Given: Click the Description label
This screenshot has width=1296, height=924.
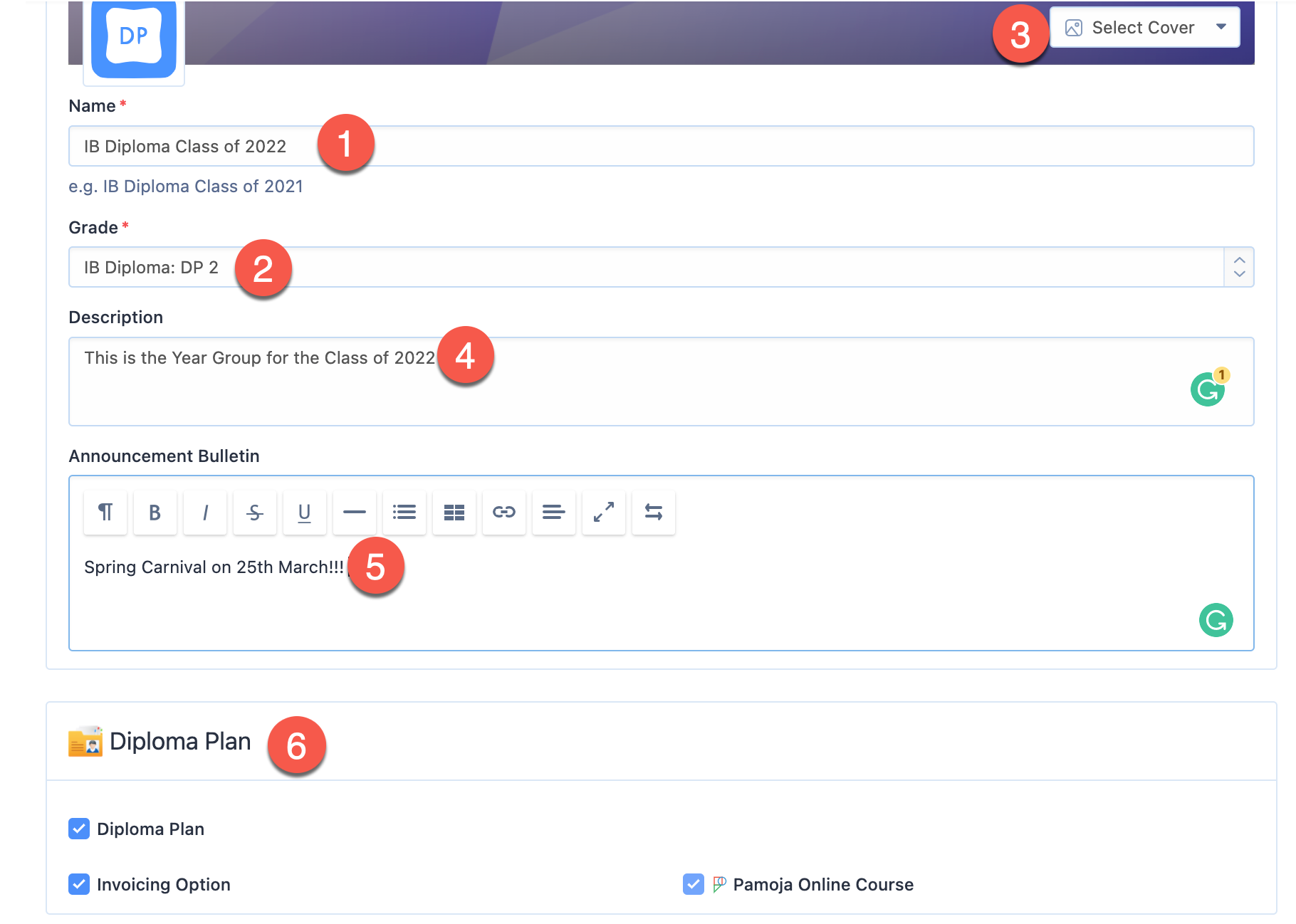Looking at the screenshot, I should tap(116, 317).
